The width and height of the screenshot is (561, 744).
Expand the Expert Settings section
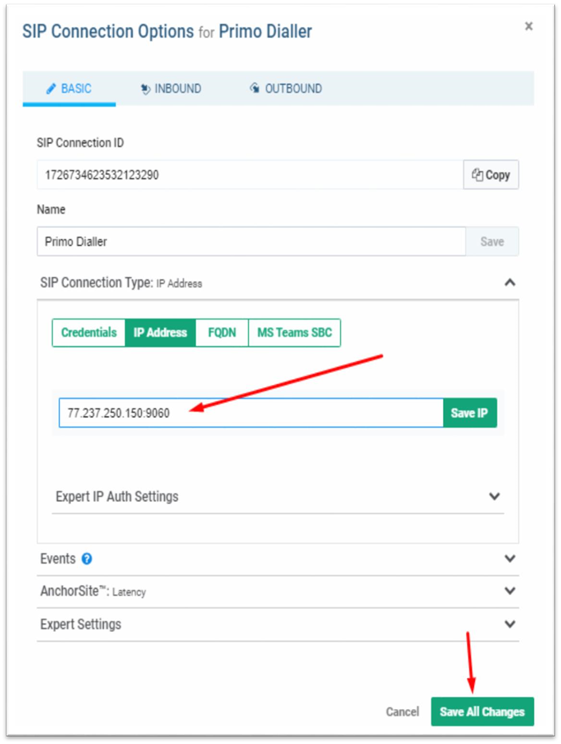(x=510, y=624)
